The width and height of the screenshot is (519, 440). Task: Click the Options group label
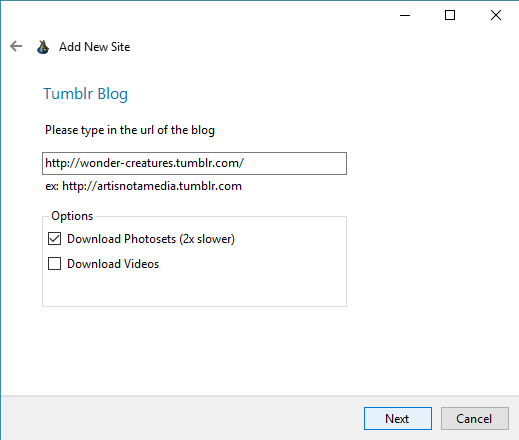coord(72,216)
